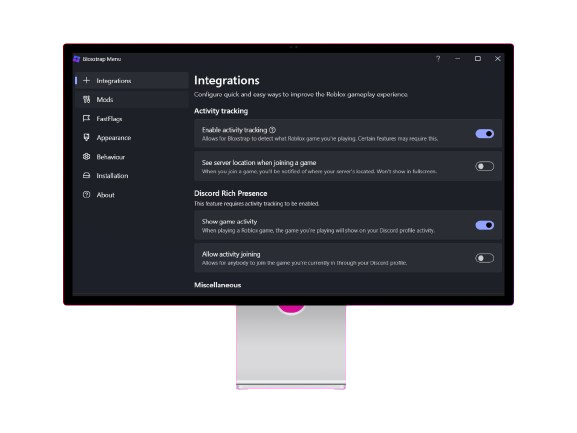Enable the Allow activity joining toggle
The image size is (577, 433).
tap(485, 258)
